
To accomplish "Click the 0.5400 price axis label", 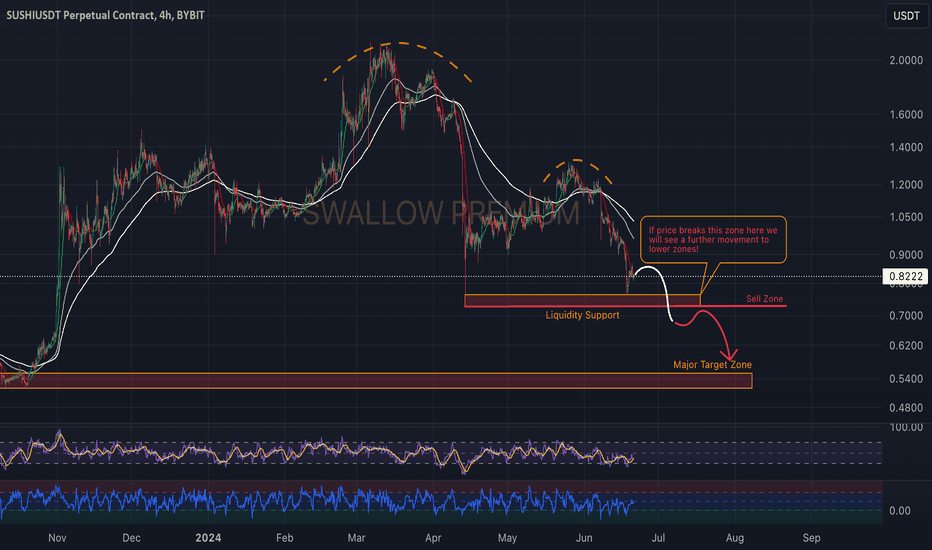I will tap(906, 379).
